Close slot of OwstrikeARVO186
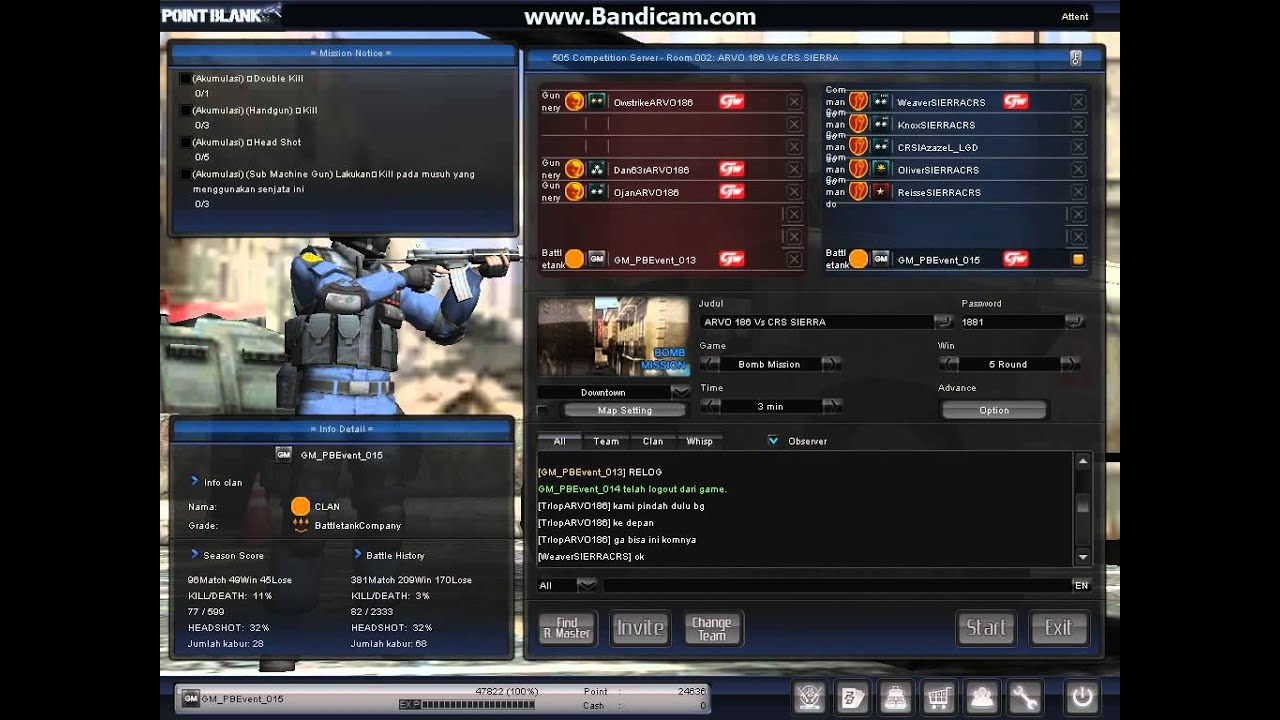 (x=793, y=102)
